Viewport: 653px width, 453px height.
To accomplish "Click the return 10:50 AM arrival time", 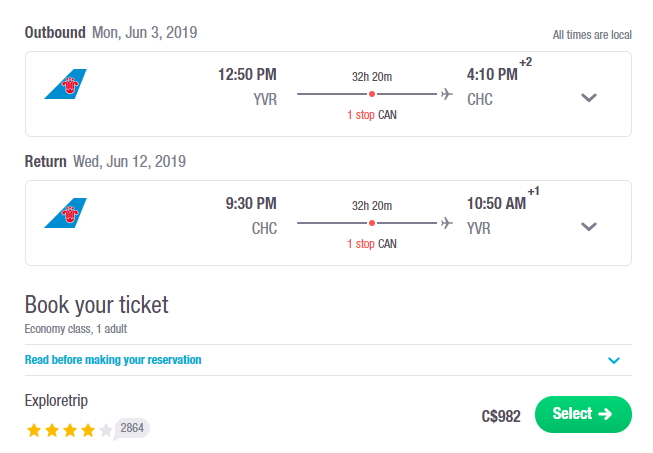I will click(x=496, y=204).
